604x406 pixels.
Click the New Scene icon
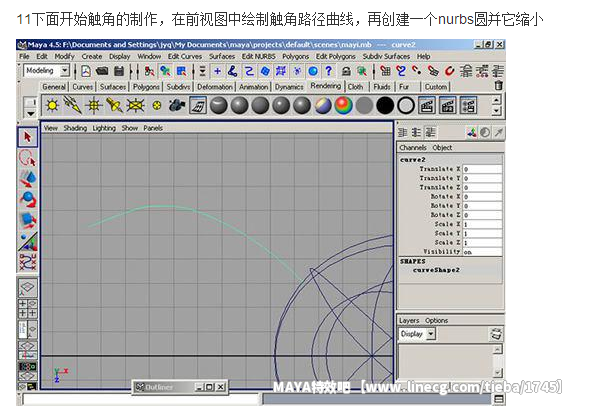point(86,71)
